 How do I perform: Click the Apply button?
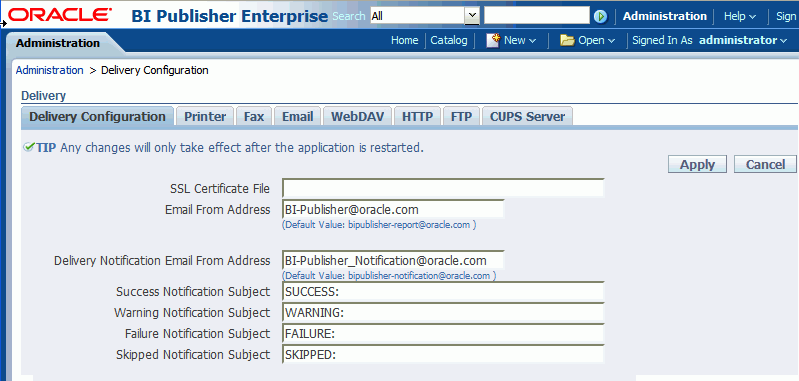tap(697, 165)
